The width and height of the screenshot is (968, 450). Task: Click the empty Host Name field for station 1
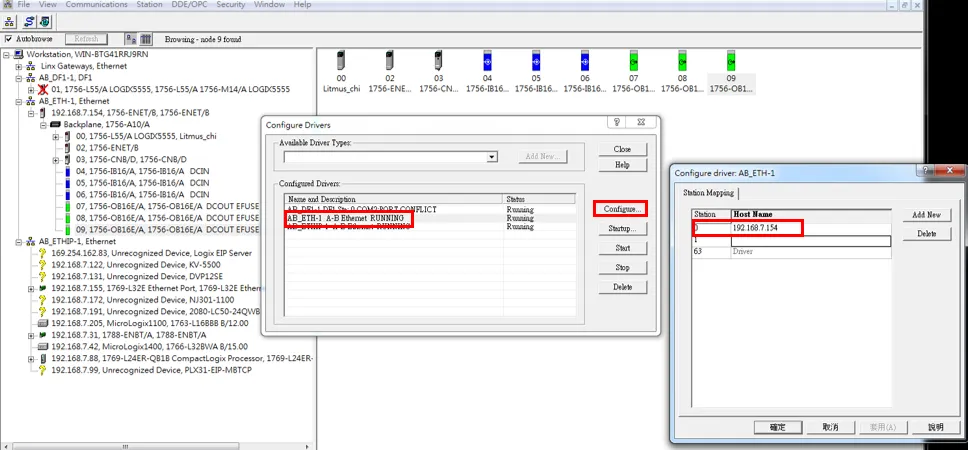(811, 241)
